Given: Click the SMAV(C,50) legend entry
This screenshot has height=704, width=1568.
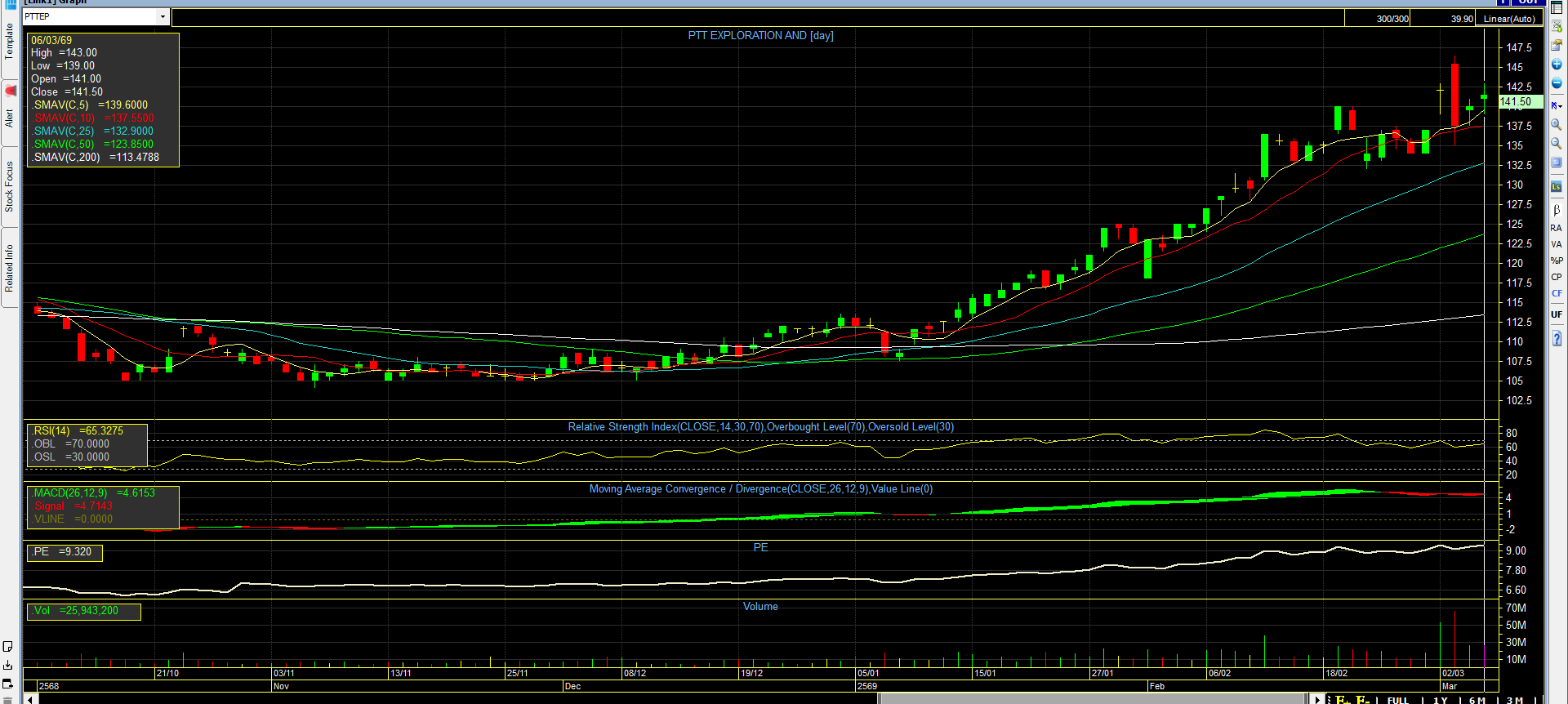Looking at the screenshot, I should (92, 144).
